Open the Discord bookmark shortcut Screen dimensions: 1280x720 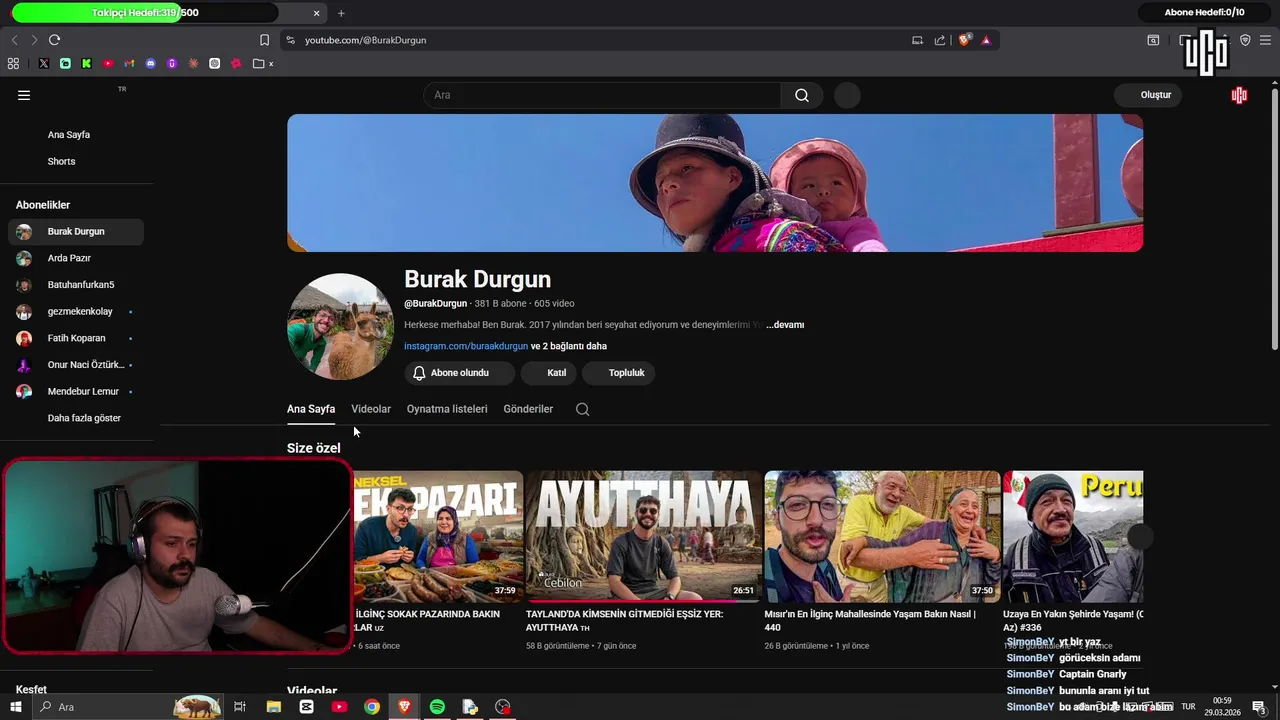coord(151,63)
